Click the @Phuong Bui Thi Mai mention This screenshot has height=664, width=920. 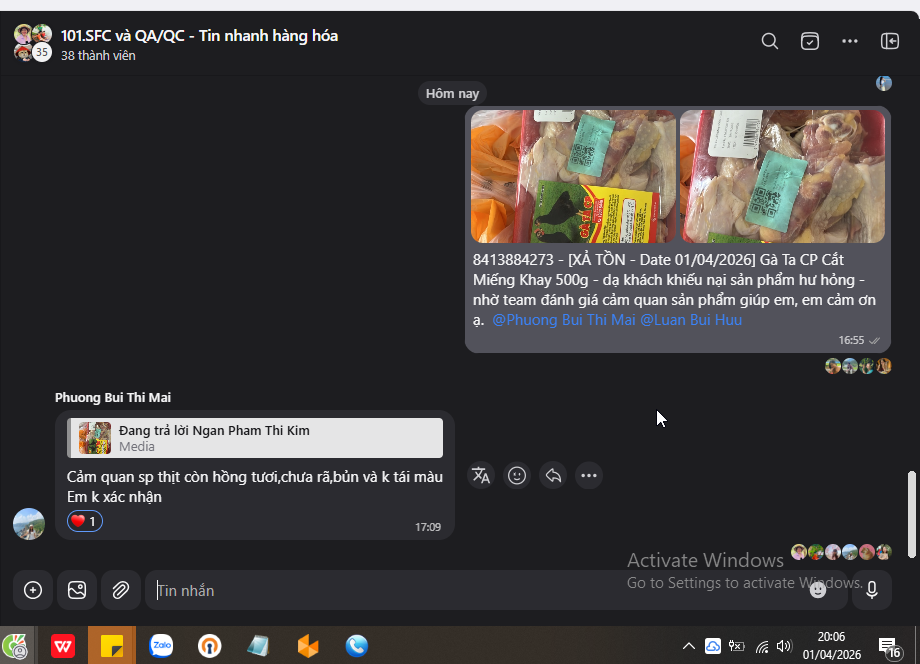563,320
